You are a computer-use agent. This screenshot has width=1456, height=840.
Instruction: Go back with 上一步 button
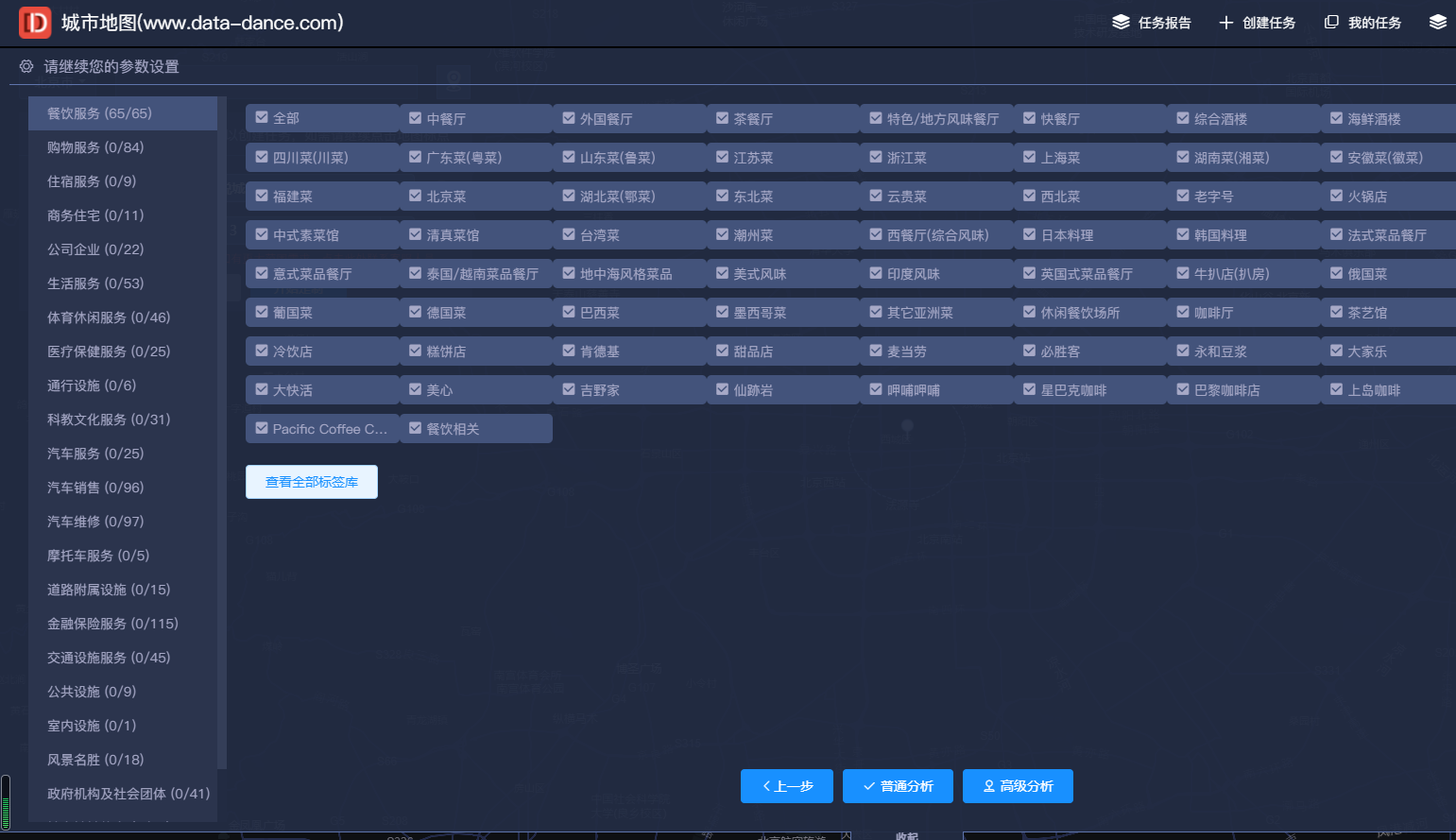[x=787, y=786]
